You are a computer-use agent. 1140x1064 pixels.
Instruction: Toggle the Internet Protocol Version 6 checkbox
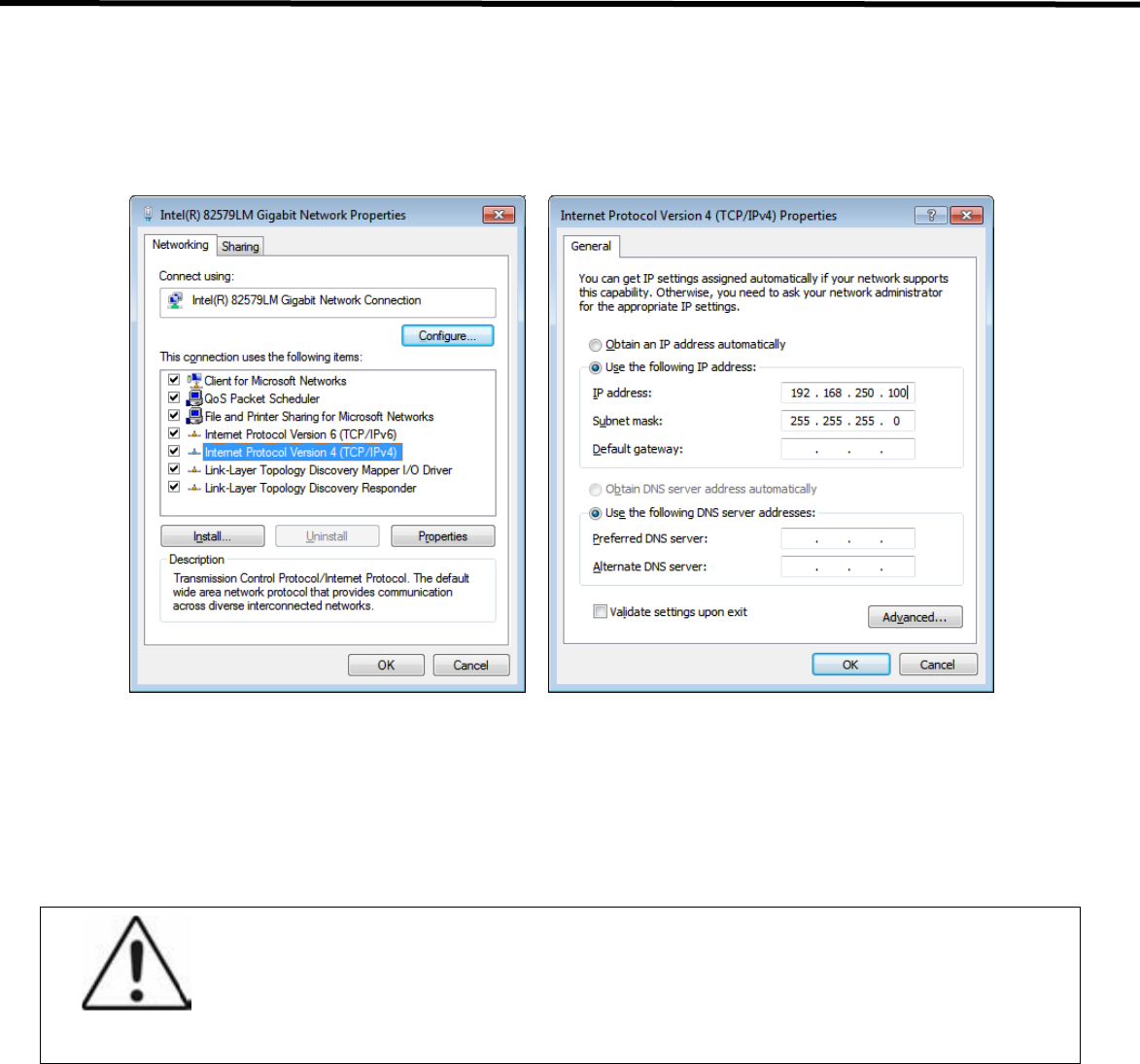tap(174, 433)
